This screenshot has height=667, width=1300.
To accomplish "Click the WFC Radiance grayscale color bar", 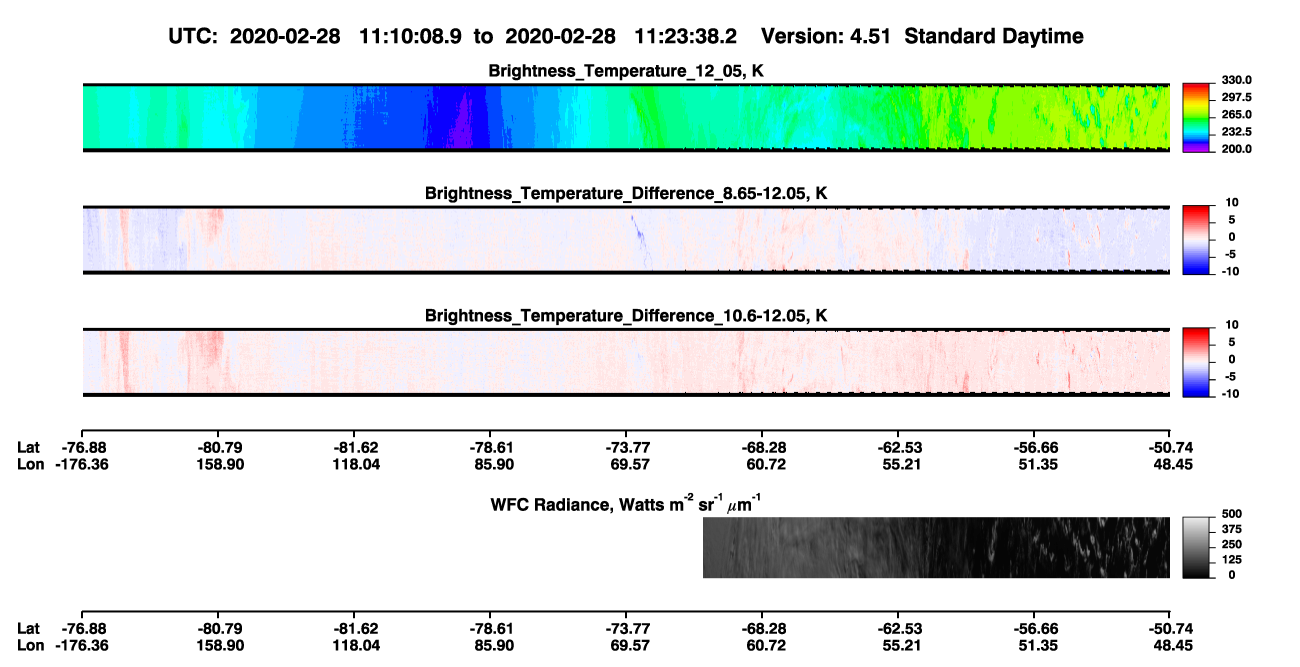I will point(1196,547).
